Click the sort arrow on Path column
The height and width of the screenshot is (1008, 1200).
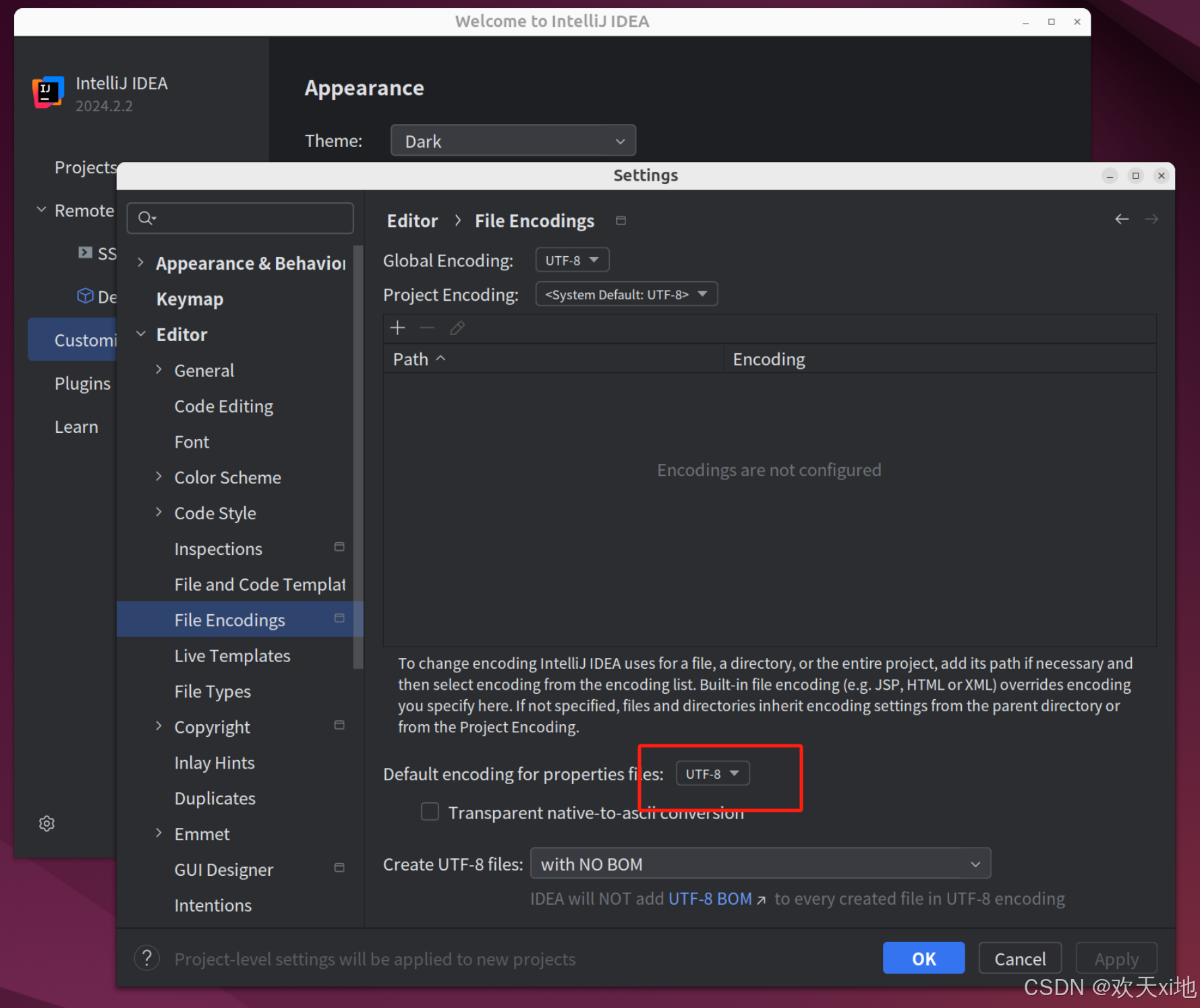tap(441, 359)
